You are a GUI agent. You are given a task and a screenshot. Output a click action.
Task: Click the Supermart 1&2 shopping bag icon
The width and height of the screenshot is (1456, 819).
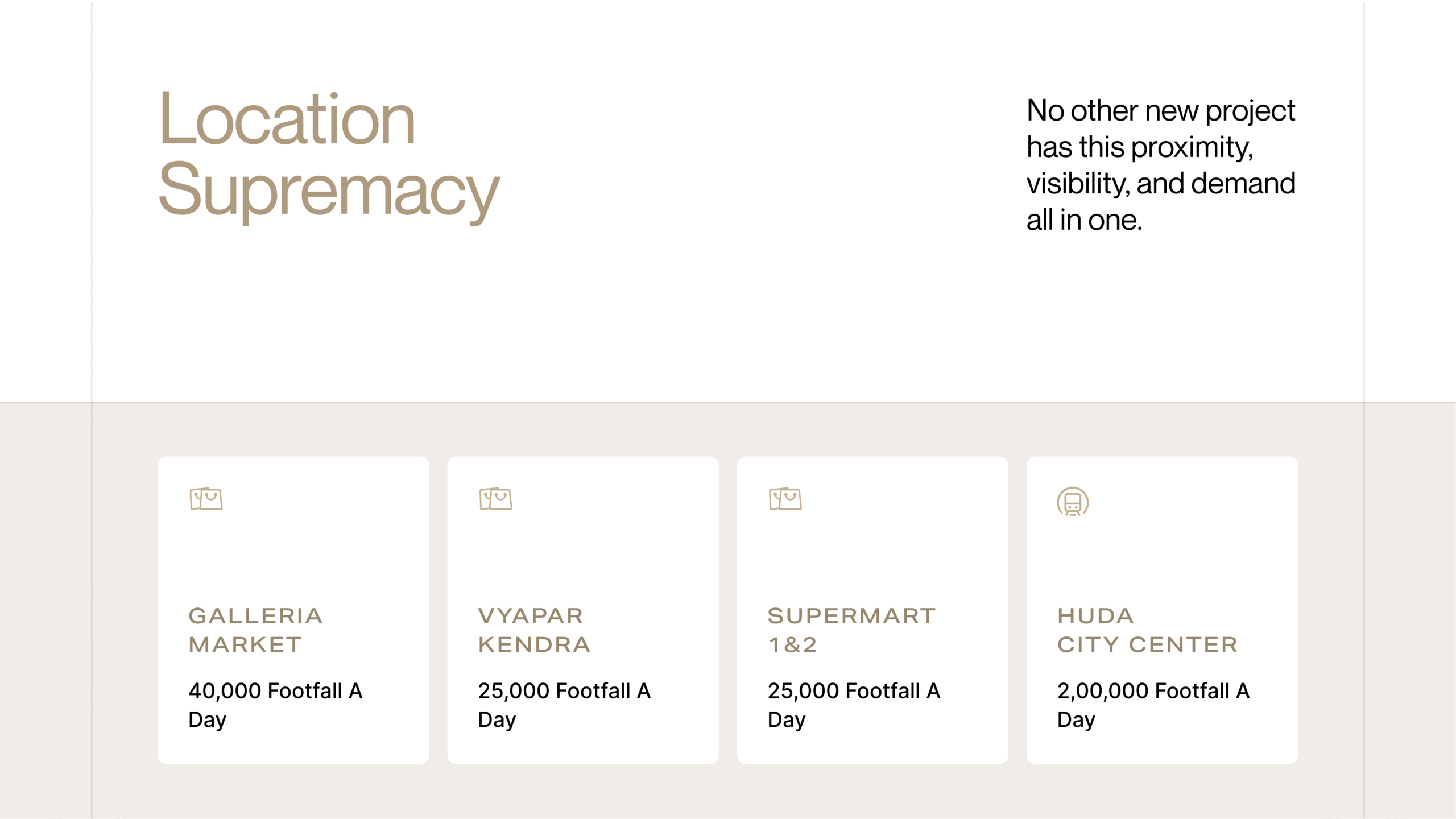pyautogui.click(x=785, y=499)
